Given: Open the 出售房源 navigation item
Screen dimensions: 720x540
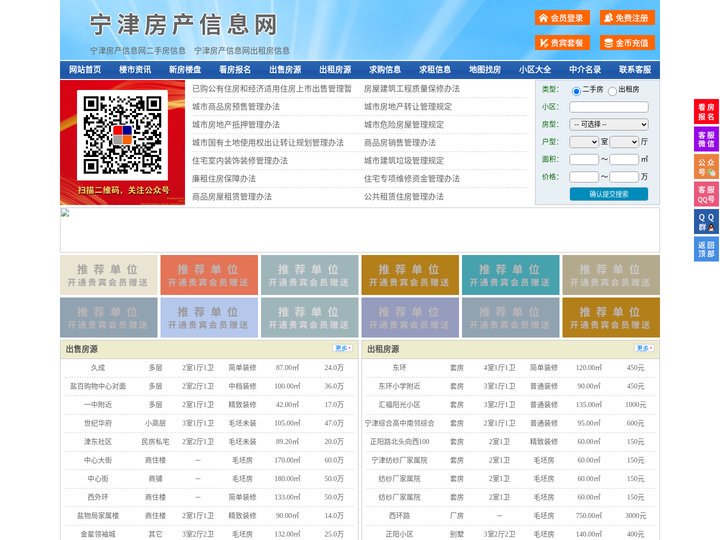Looking at the screenshot, I should click(x=285, y=70).
